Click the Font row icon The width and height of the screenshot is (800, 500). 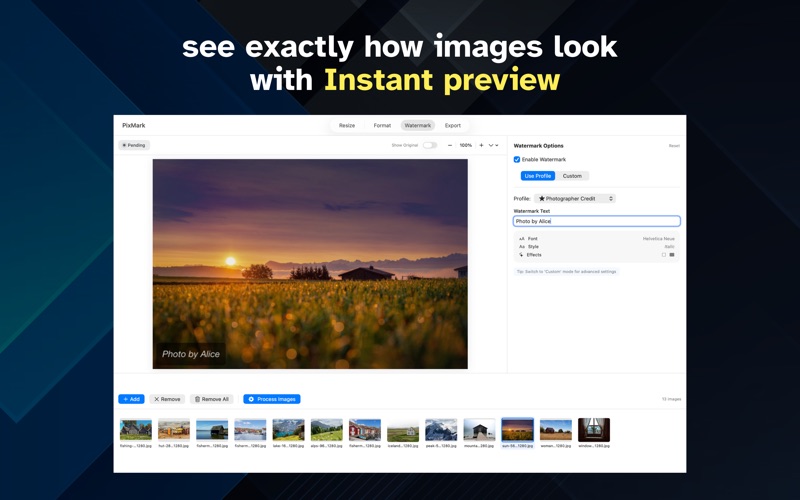point(521,239)
